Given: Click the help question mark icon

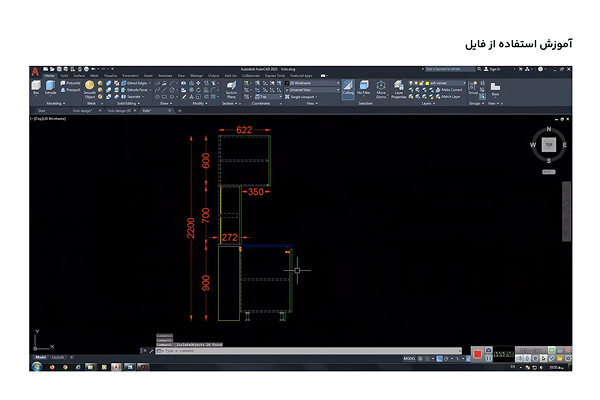Looking at the screenshot, I should (x=540, y=69).
